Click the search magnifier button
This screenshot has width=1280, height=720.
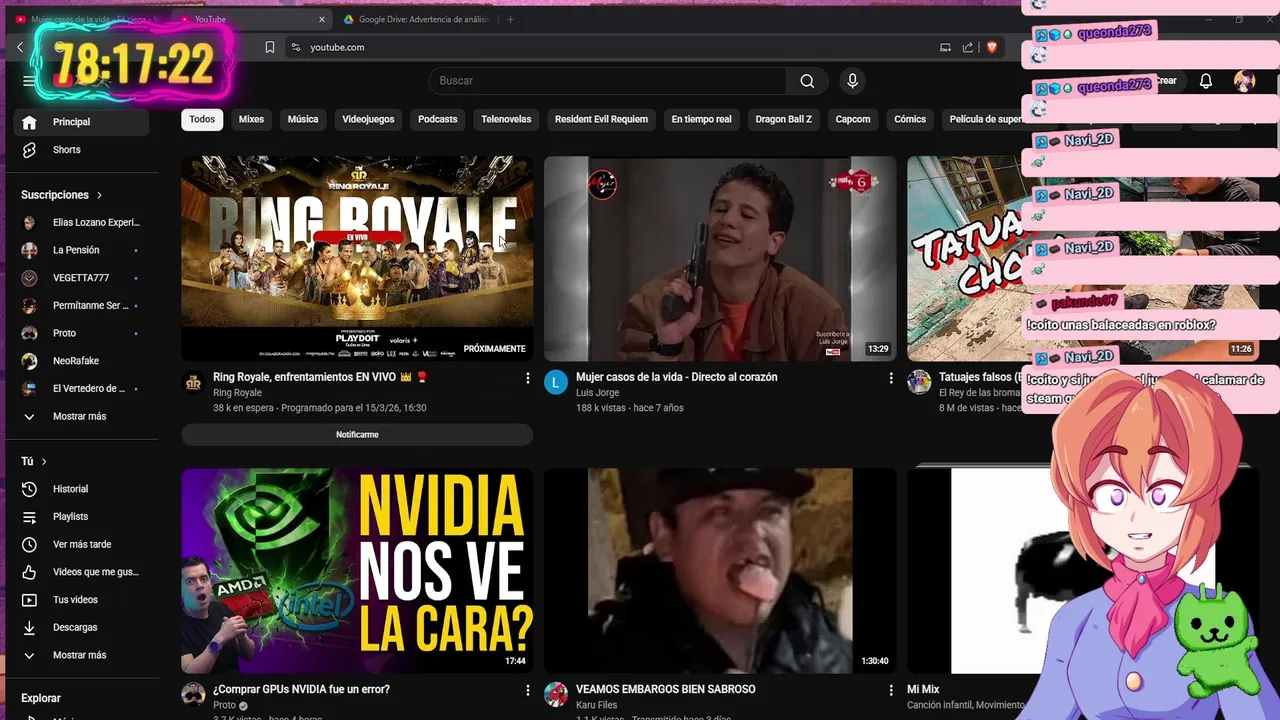807,81
